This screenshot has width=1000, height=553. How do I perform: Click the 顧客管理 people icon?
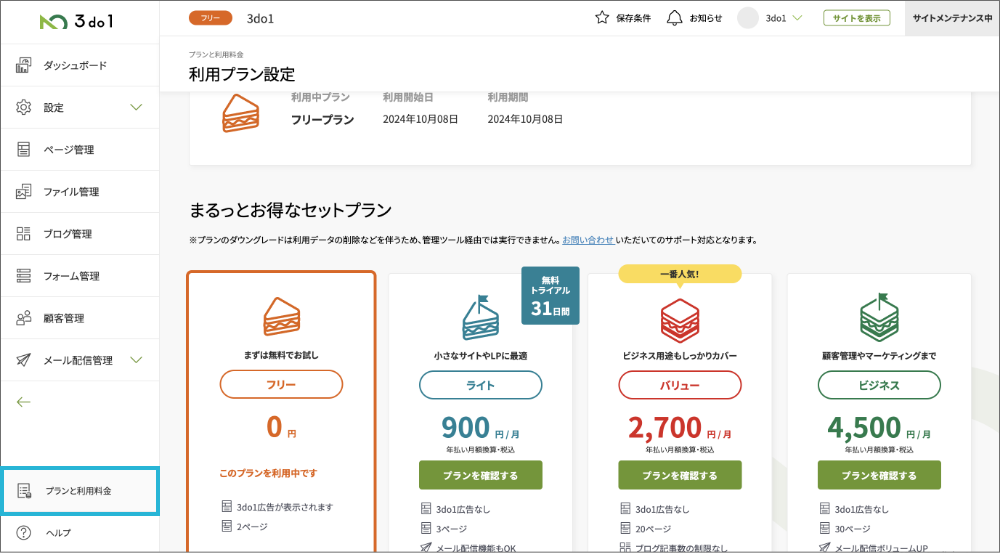click(x=24, y=318)
